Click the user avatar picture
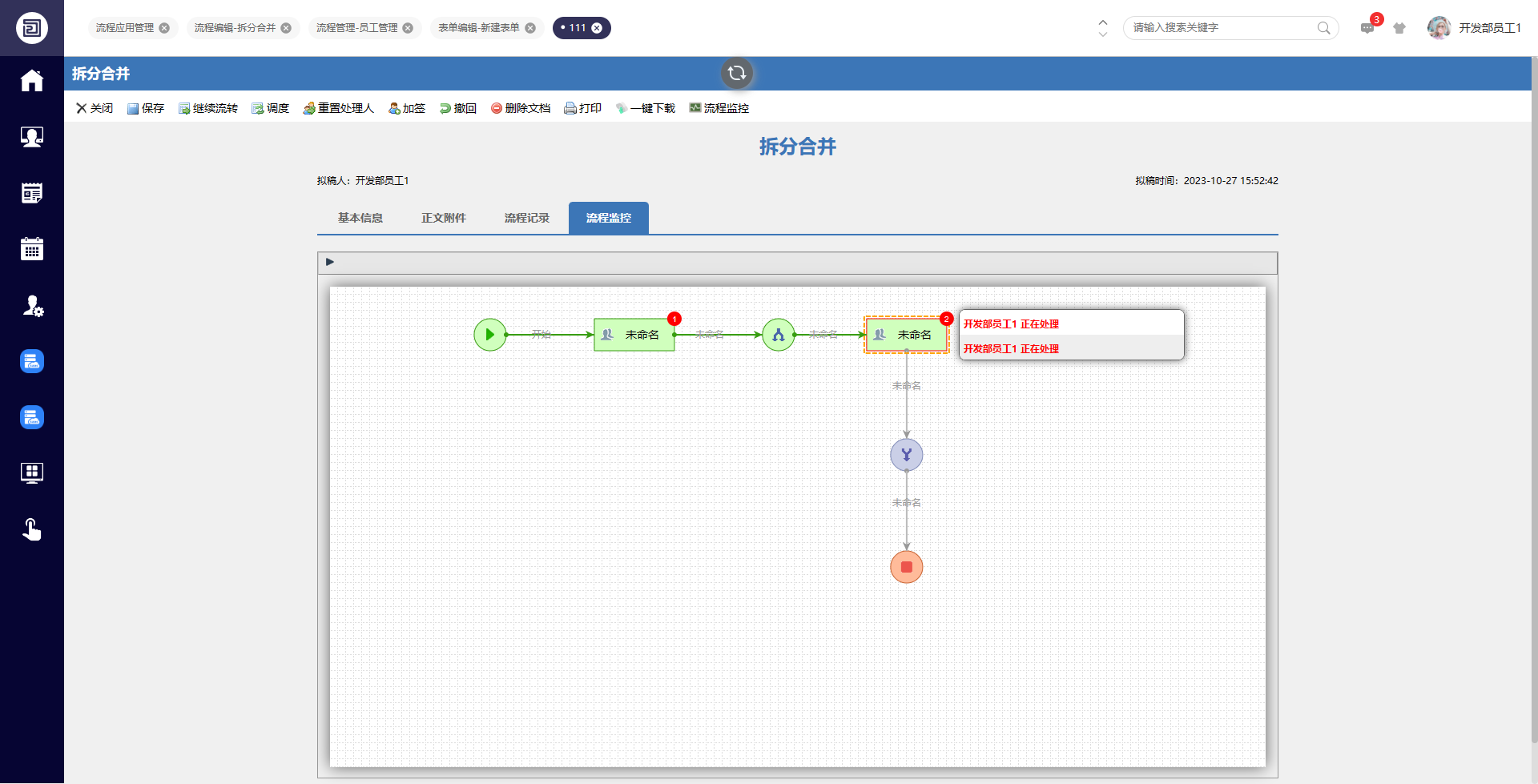This screenshot has width=1538, height=784. [x=1439, y=28]
